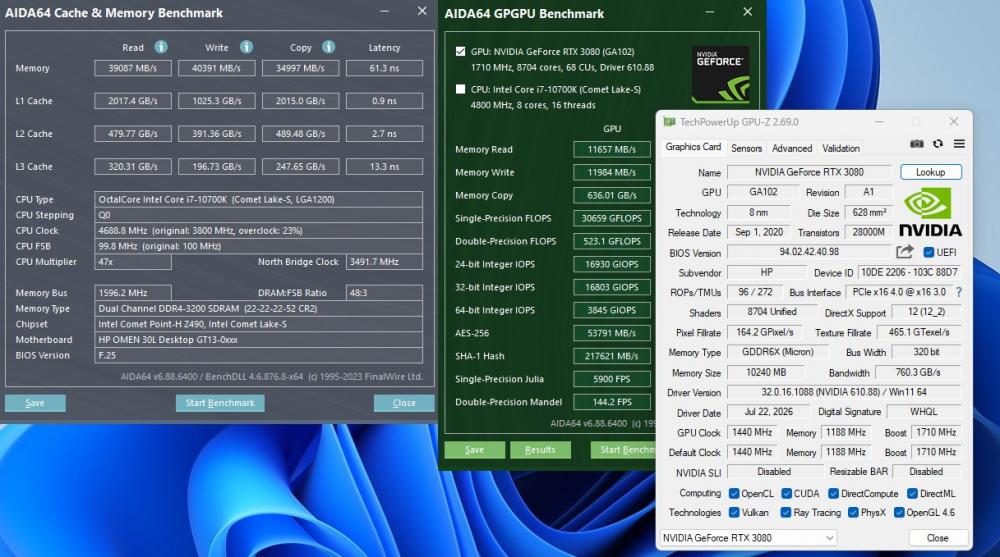
Task: Click the Driver Version field in GPU-Z
Action: click(x=844, y=392)
